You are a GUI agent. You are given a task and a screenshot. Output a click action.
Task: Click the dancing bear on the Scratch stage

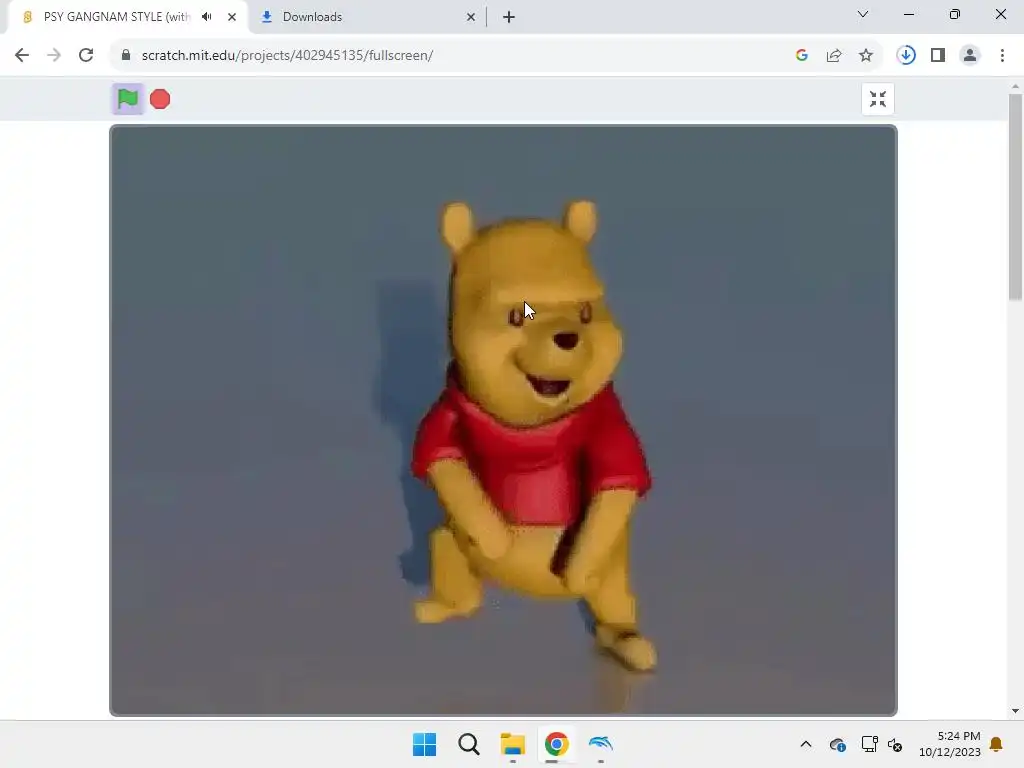(532, 434)
